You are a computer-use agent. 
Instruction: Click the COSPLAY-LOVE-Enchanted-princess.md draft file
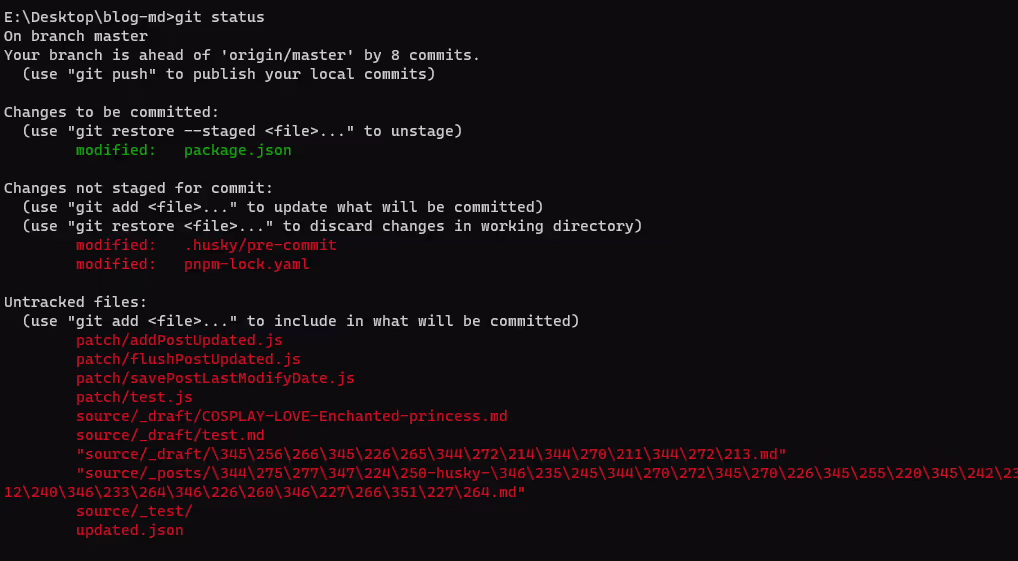pyautogui.click(x=292, y=416)
